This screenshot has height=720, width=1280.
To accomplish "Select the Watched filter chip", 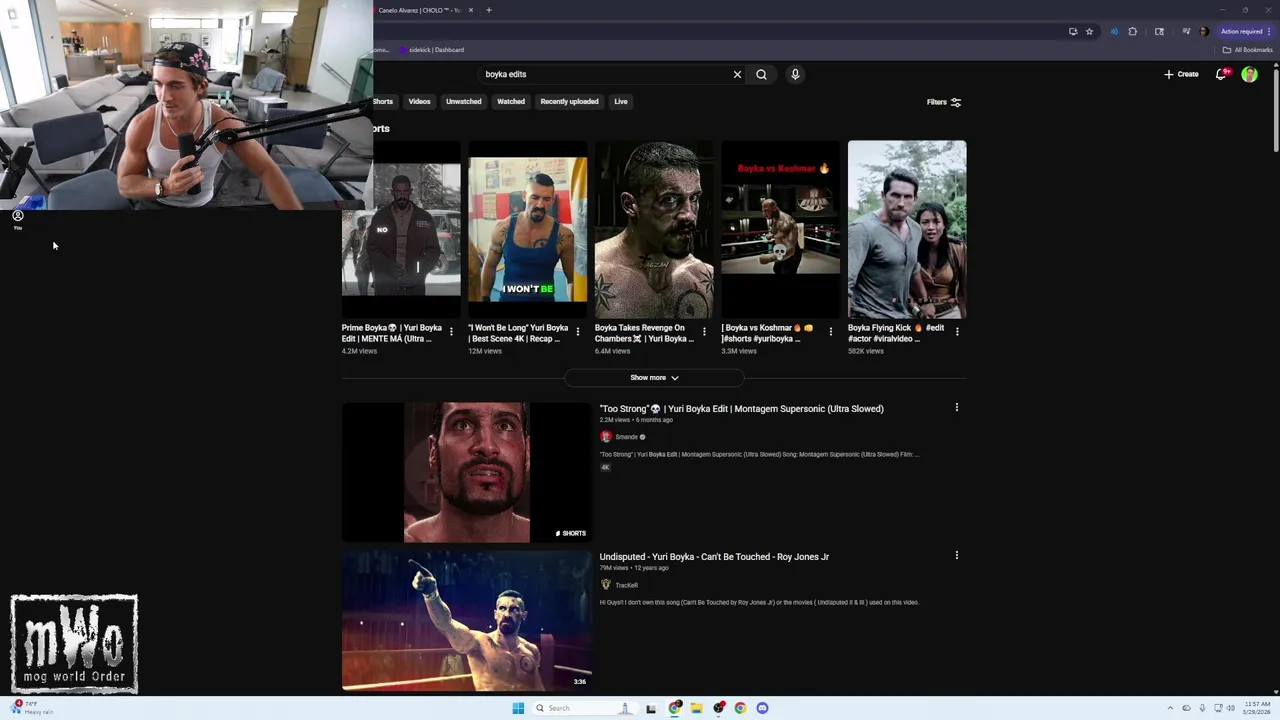I will 511,102.
